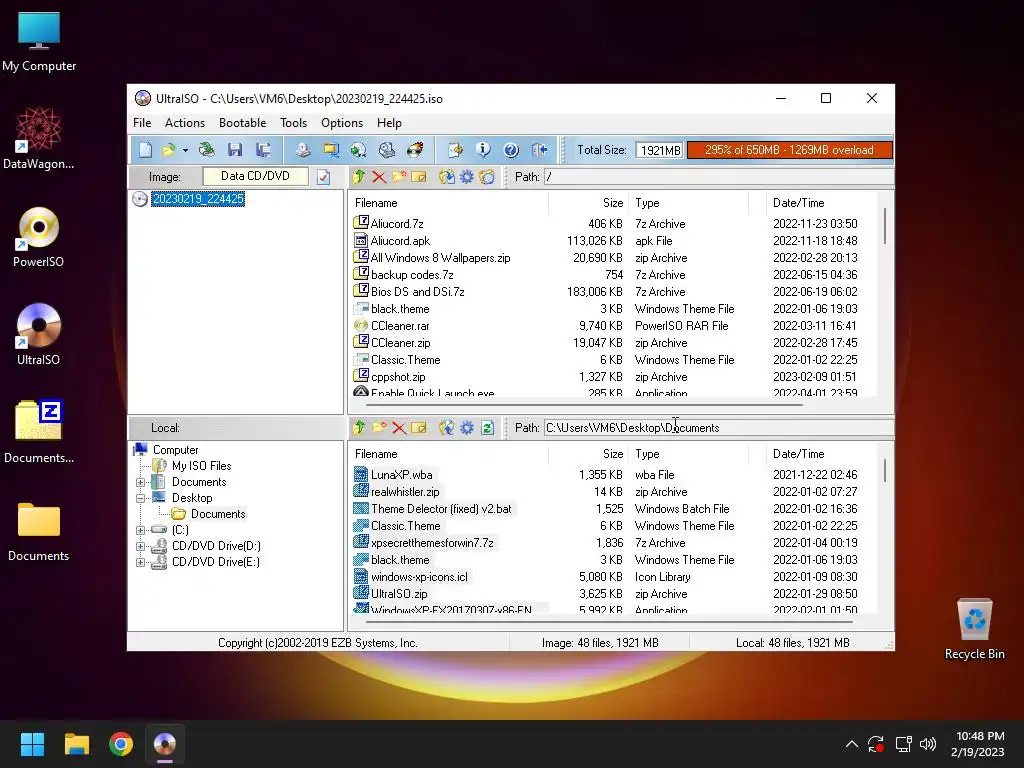Click the red X delete icon in image pane
The image size is (1024, 768).
click(379, 176)
